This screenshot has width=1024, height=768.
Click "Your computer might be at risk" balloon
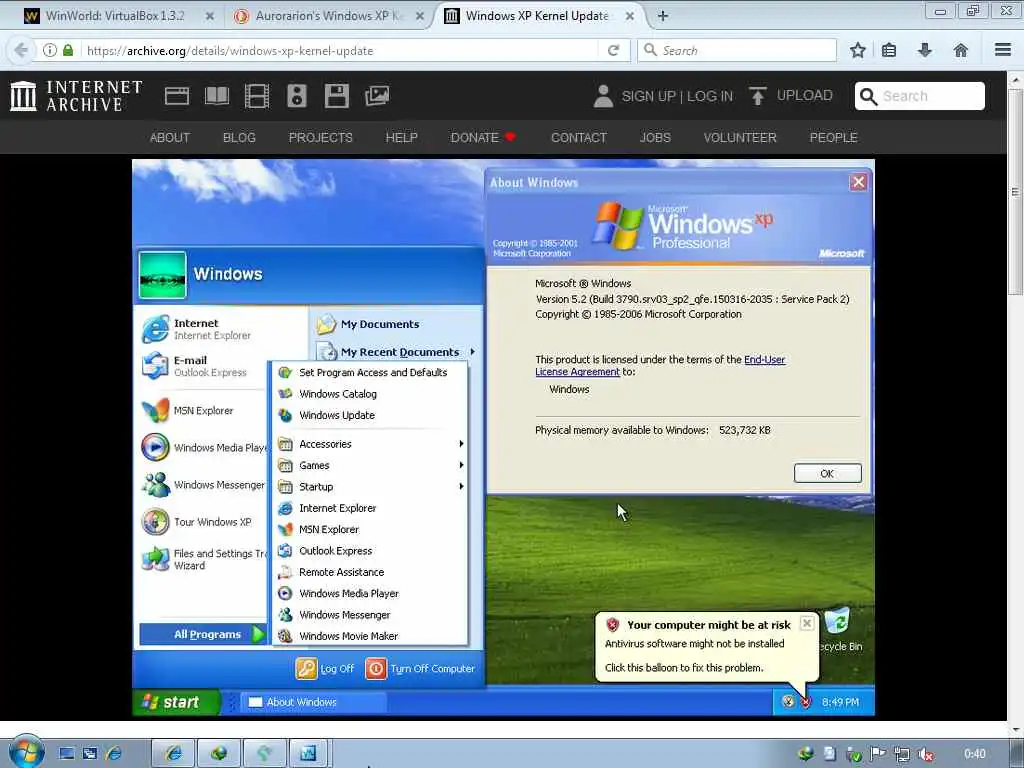point(708,646)
